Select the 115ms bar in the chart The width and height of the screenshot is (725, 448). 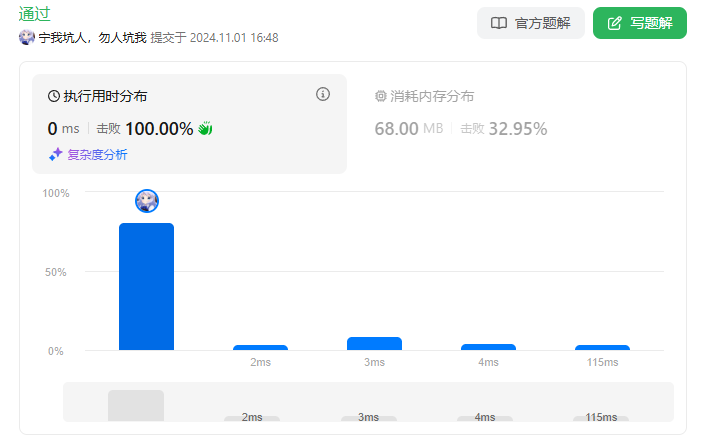(x=602, y=347)
